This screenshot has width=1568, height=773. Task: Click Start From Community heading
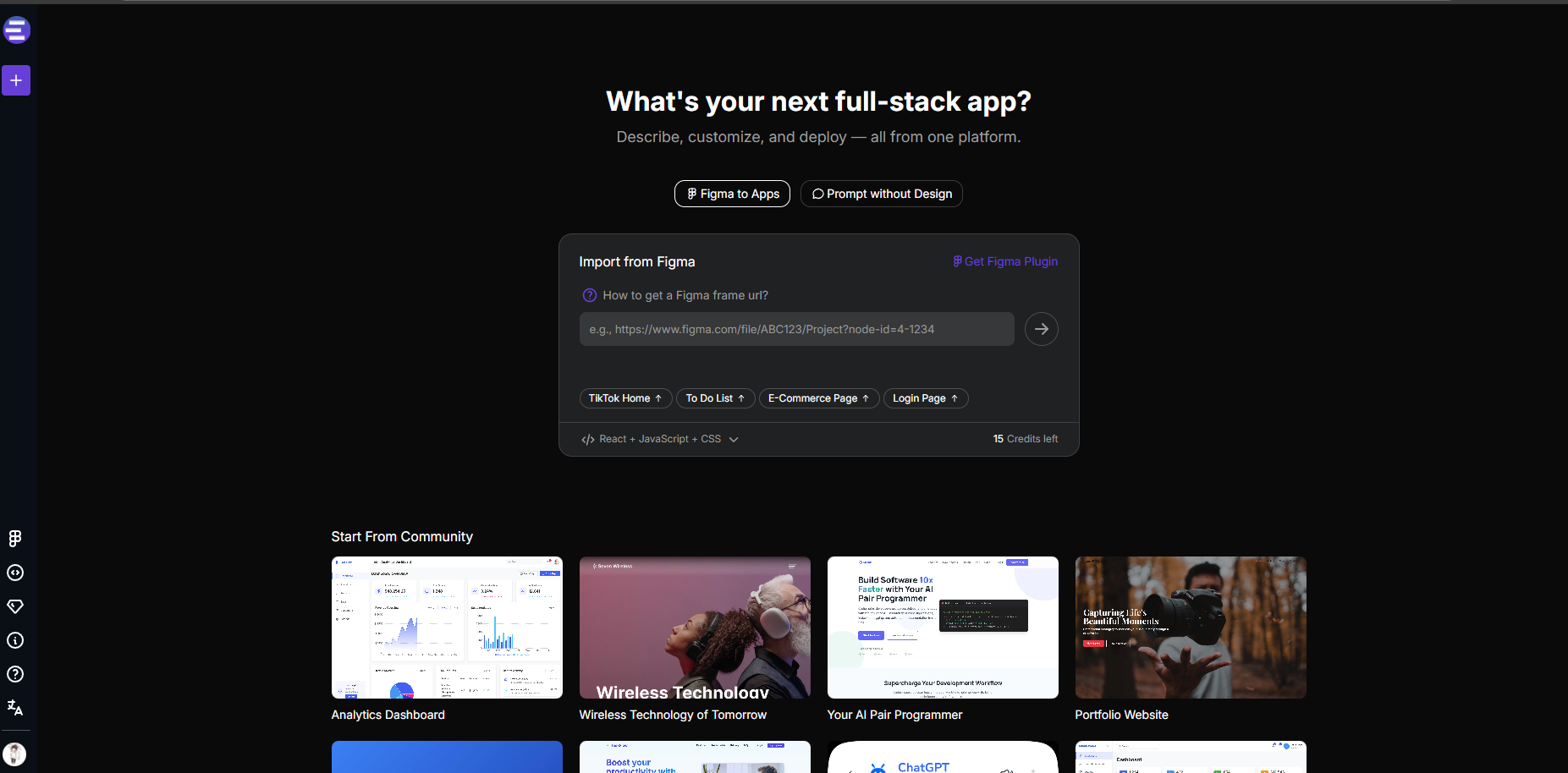click(402, 536)
